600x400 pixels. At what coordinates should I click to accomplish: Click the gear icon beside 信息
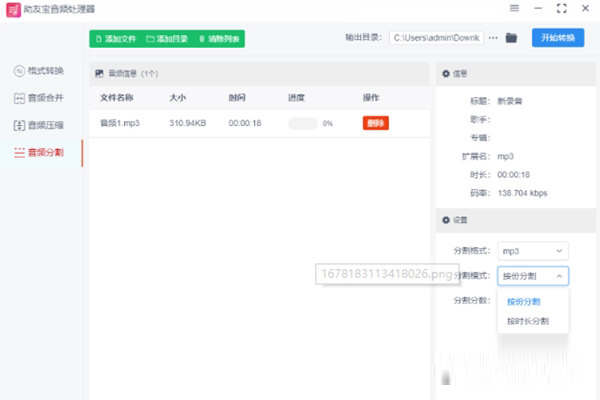coord(446,73)
